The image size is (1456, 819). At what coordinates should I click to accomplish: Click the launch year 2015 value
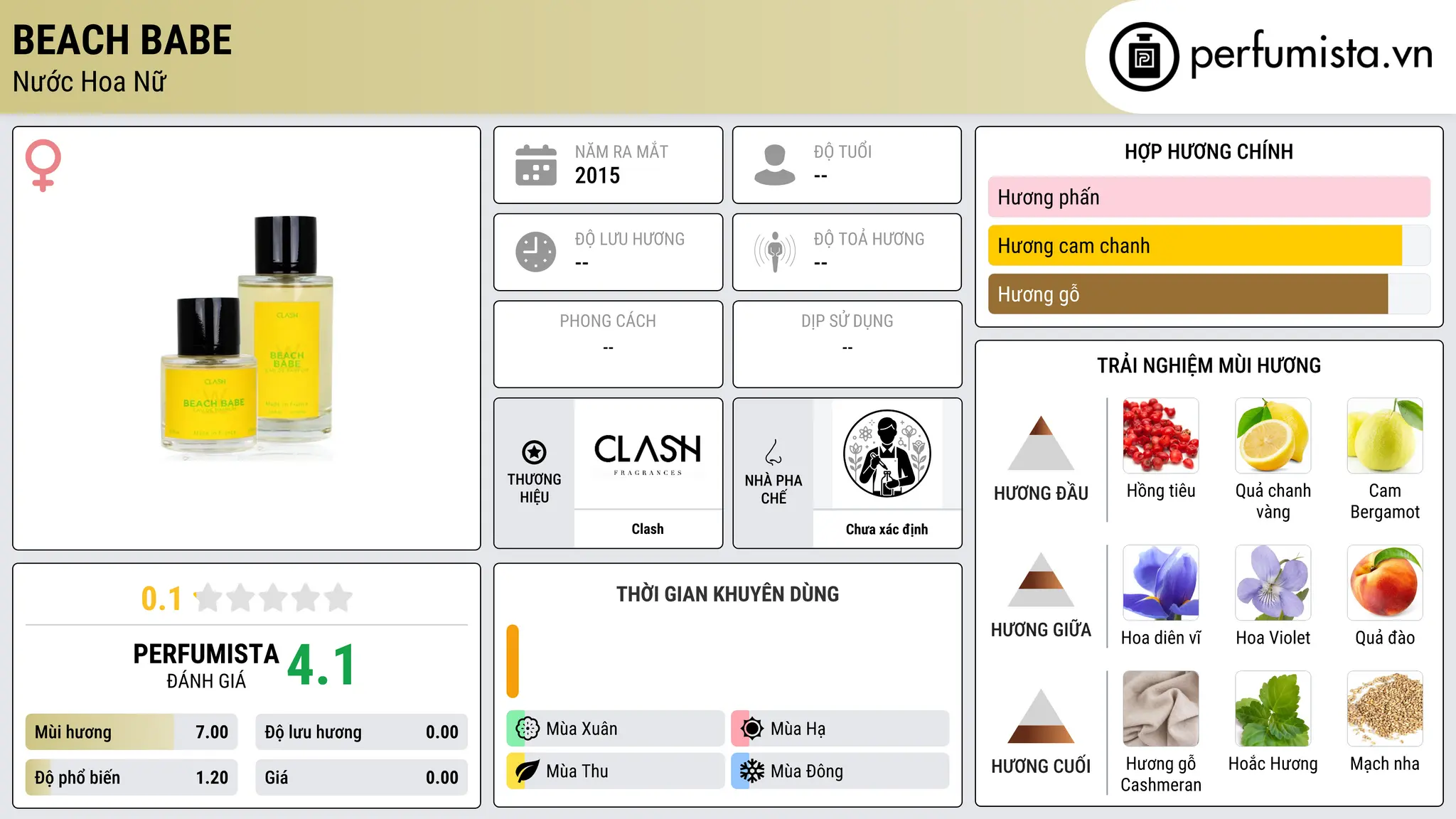coord(597,176)
